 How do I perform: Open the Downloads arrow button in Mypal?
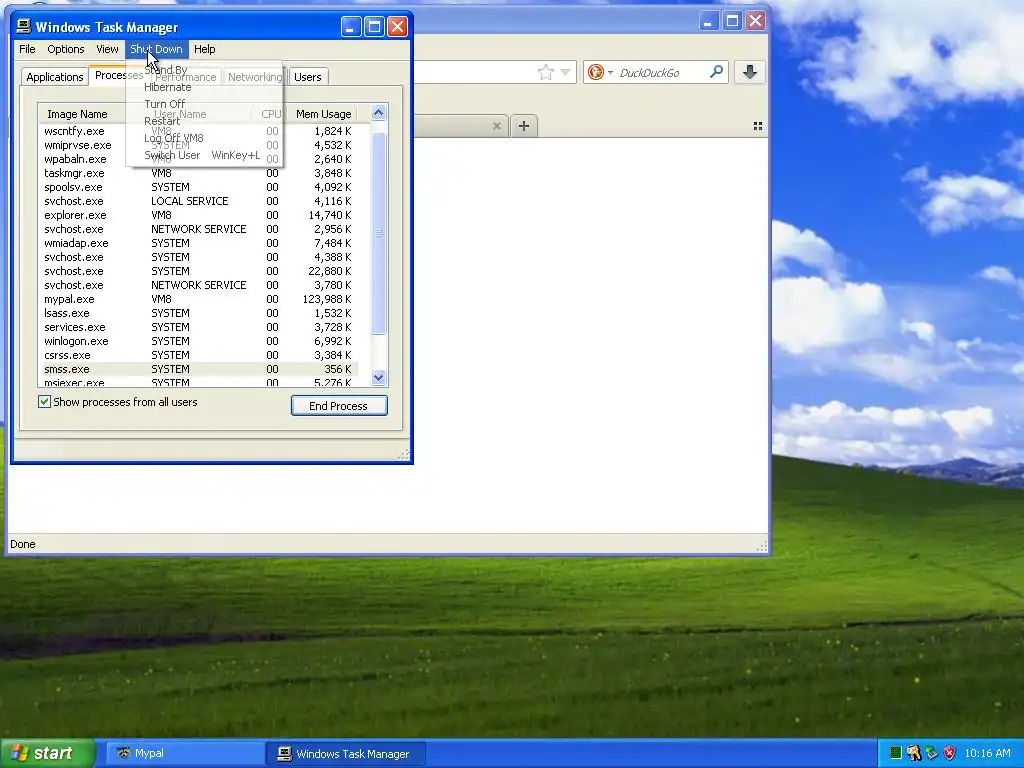pyautogui.click(x=749, y=72)
